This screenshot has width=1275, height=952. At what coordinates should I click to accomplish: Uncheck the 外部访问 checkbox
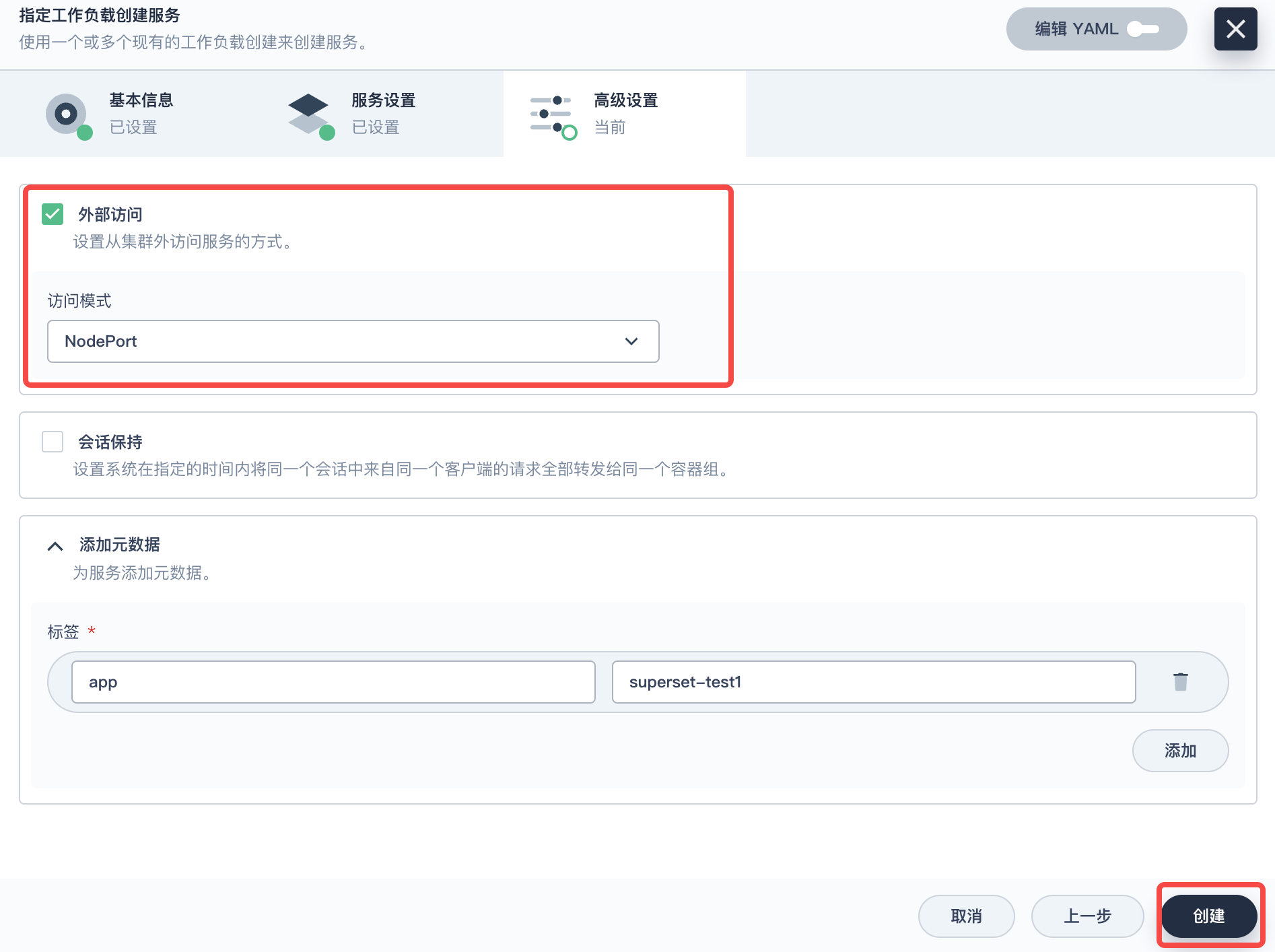pos(53,214)
